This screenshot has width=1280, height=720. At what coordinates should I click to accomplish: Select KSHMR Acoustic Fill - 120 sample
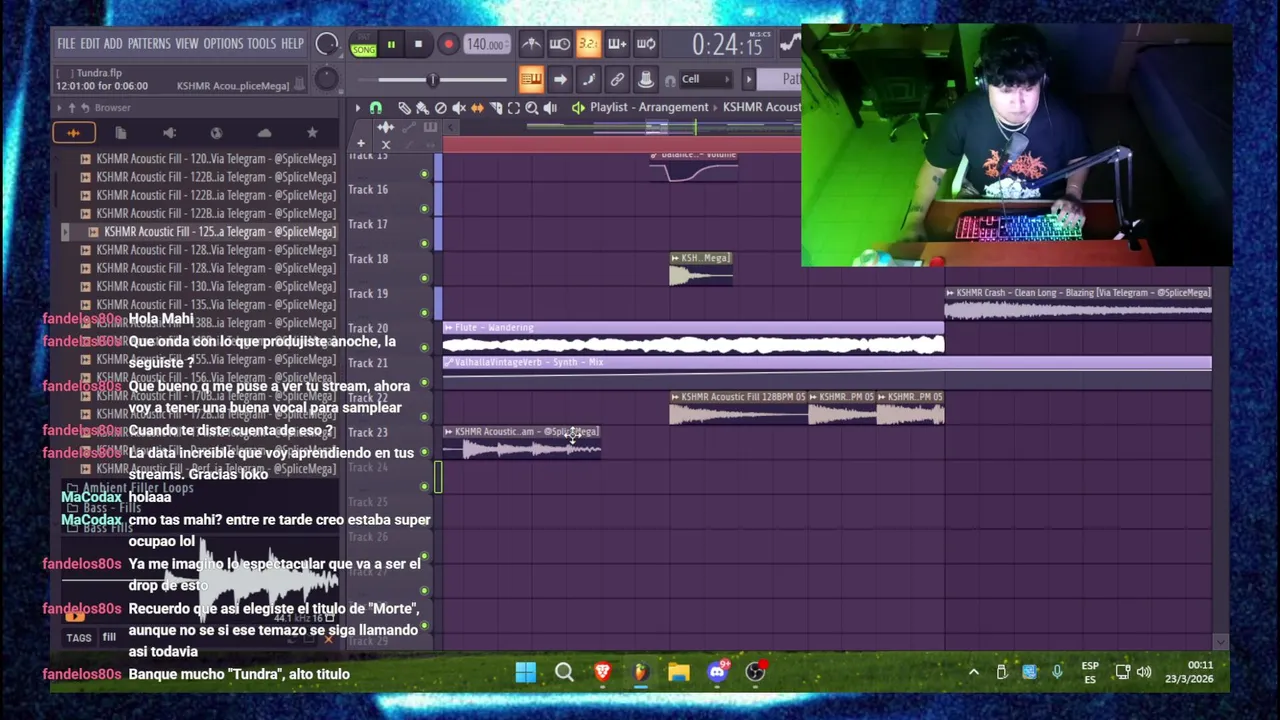[x=208, y=159]
